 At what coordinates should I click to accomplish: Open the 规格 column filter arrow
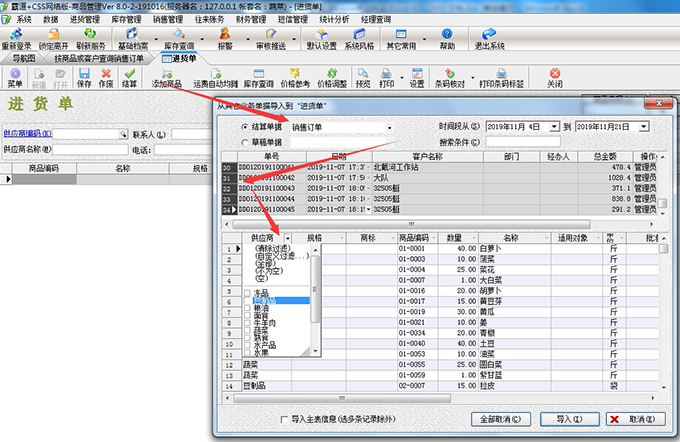(x=342, y=238)
